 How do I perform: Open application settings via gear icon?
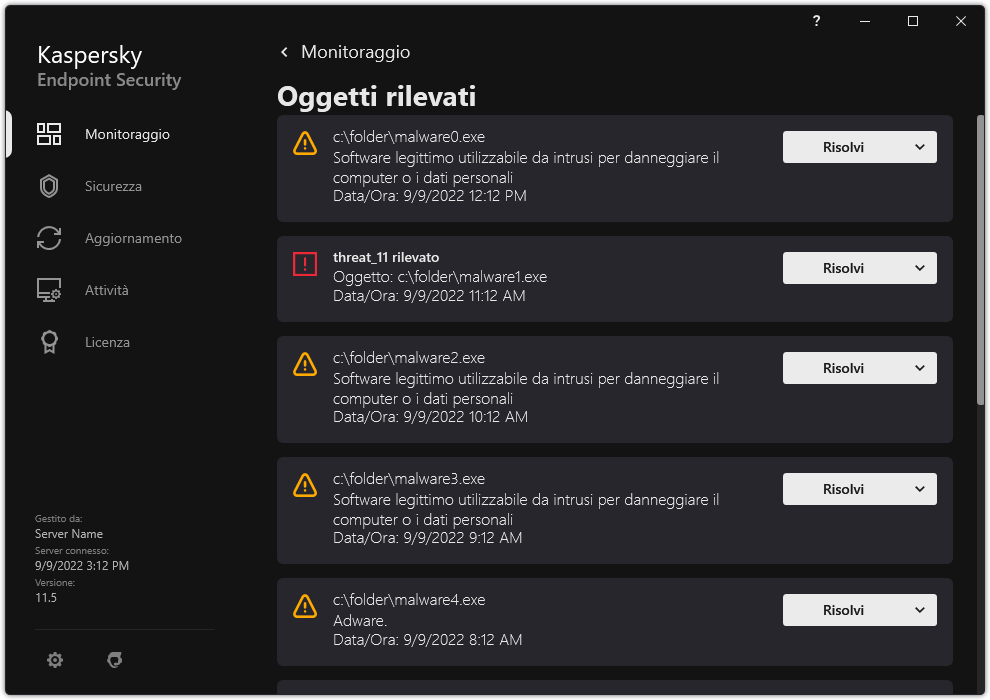[55, 660]
